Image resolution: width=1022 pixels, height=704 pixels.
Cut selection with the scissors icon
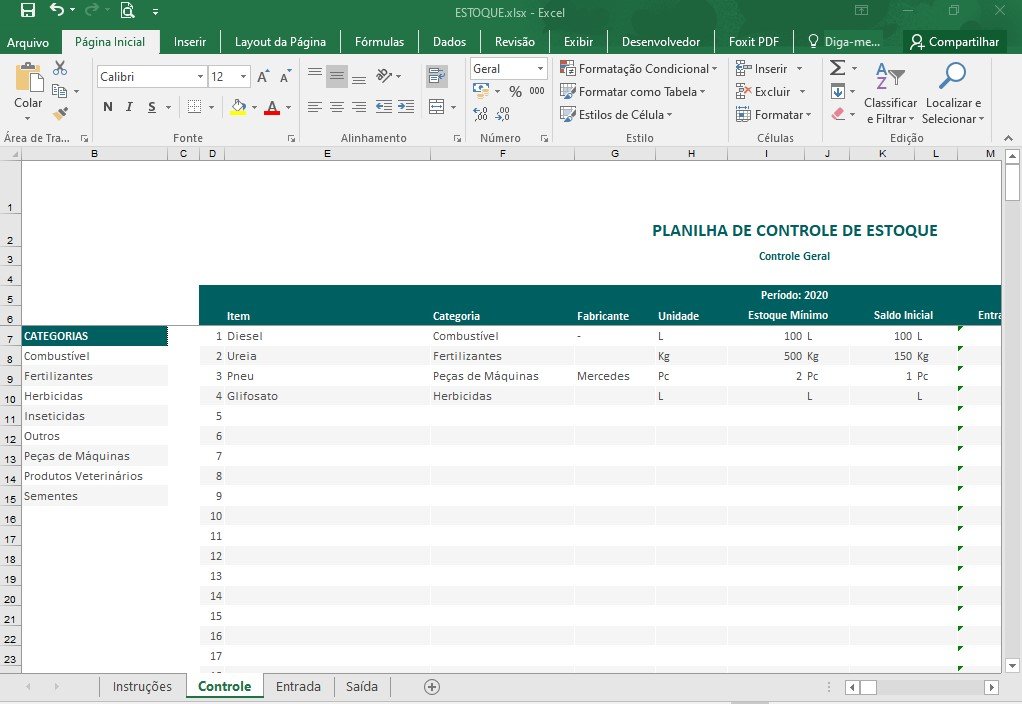tap(60, 68)
